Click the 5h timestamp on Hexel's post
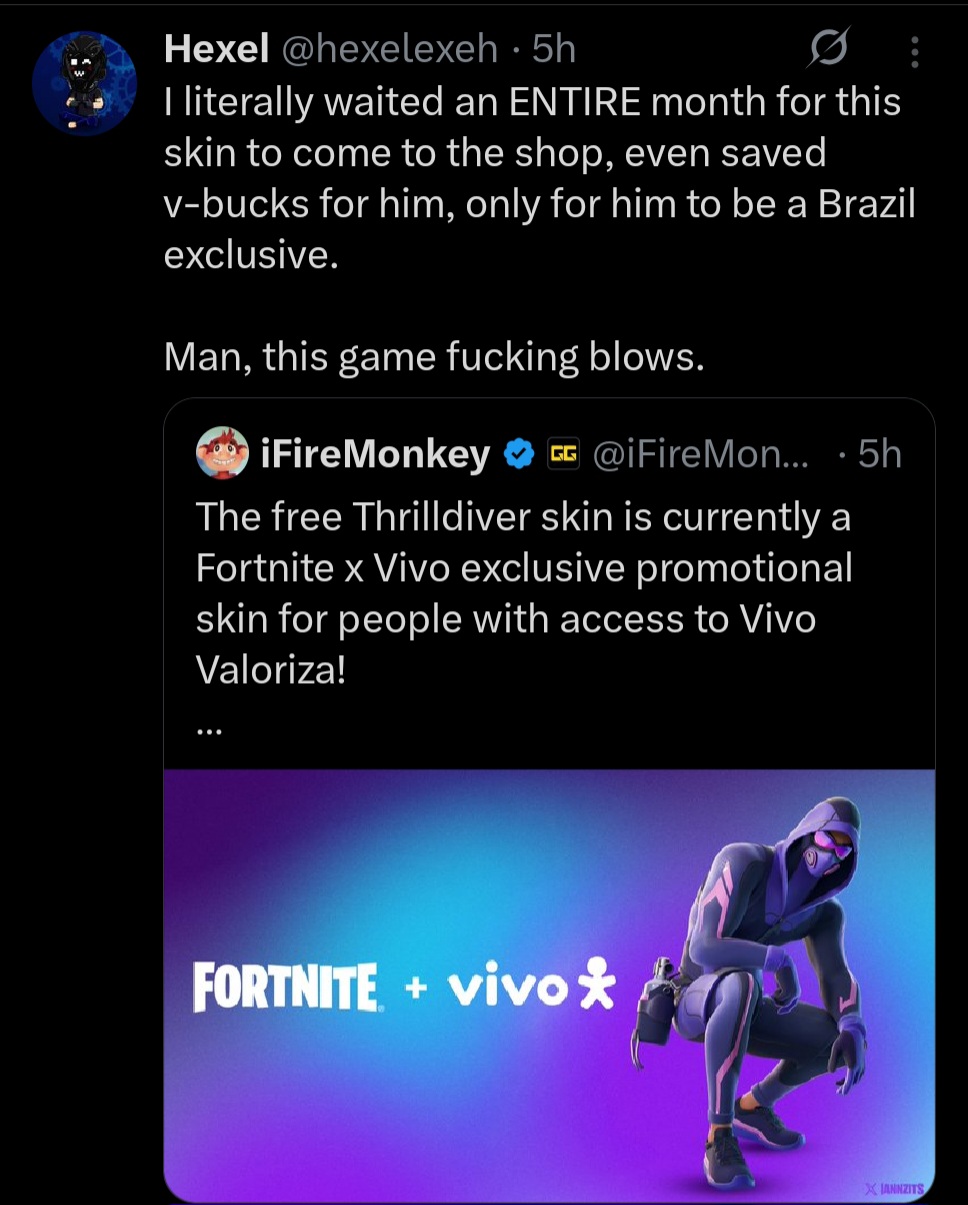The image size is (968, 1205). point(554,48)
